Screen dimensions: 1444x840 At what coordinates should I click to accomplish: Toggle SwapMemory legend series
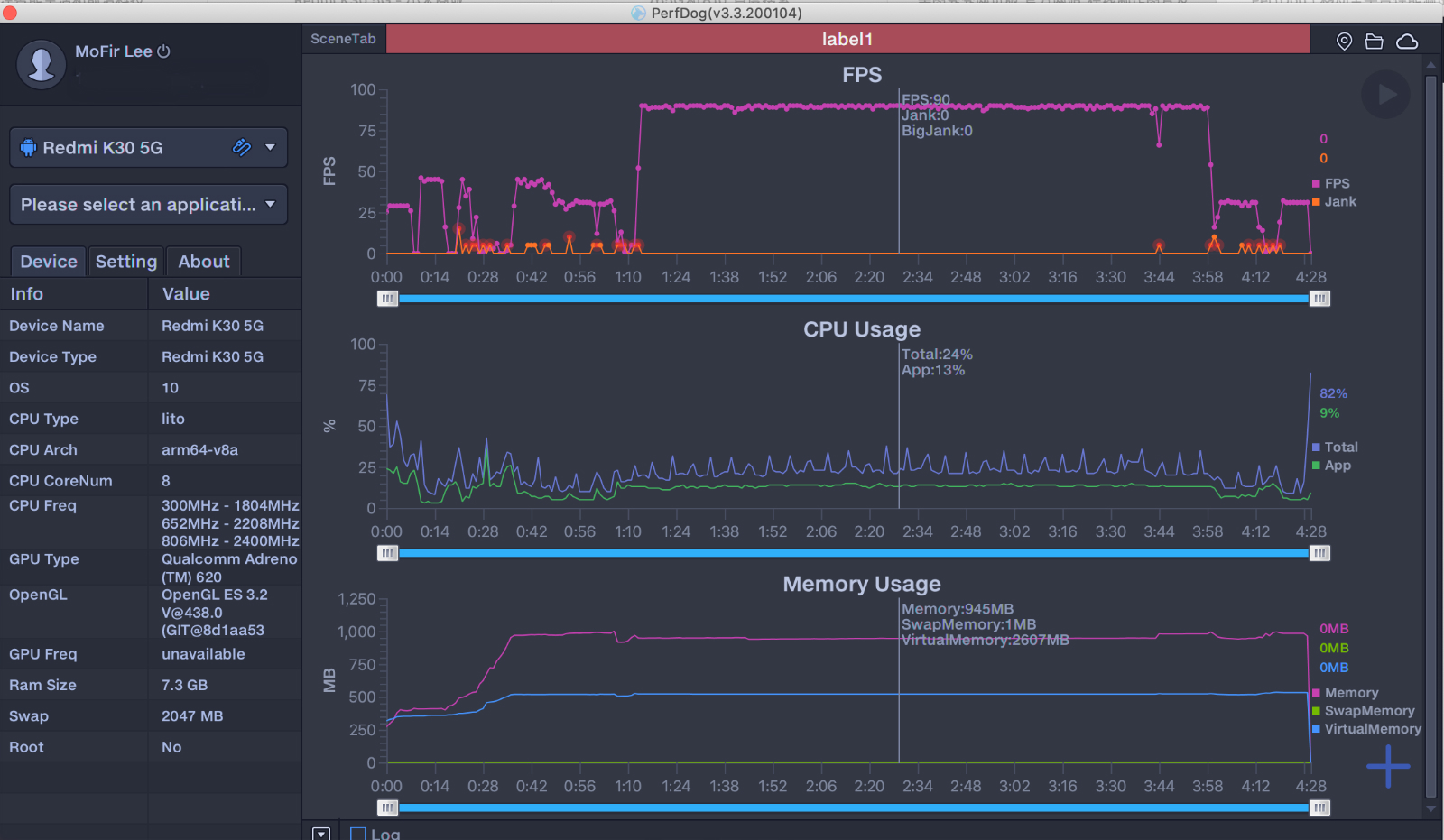(x=1363, y=711)
